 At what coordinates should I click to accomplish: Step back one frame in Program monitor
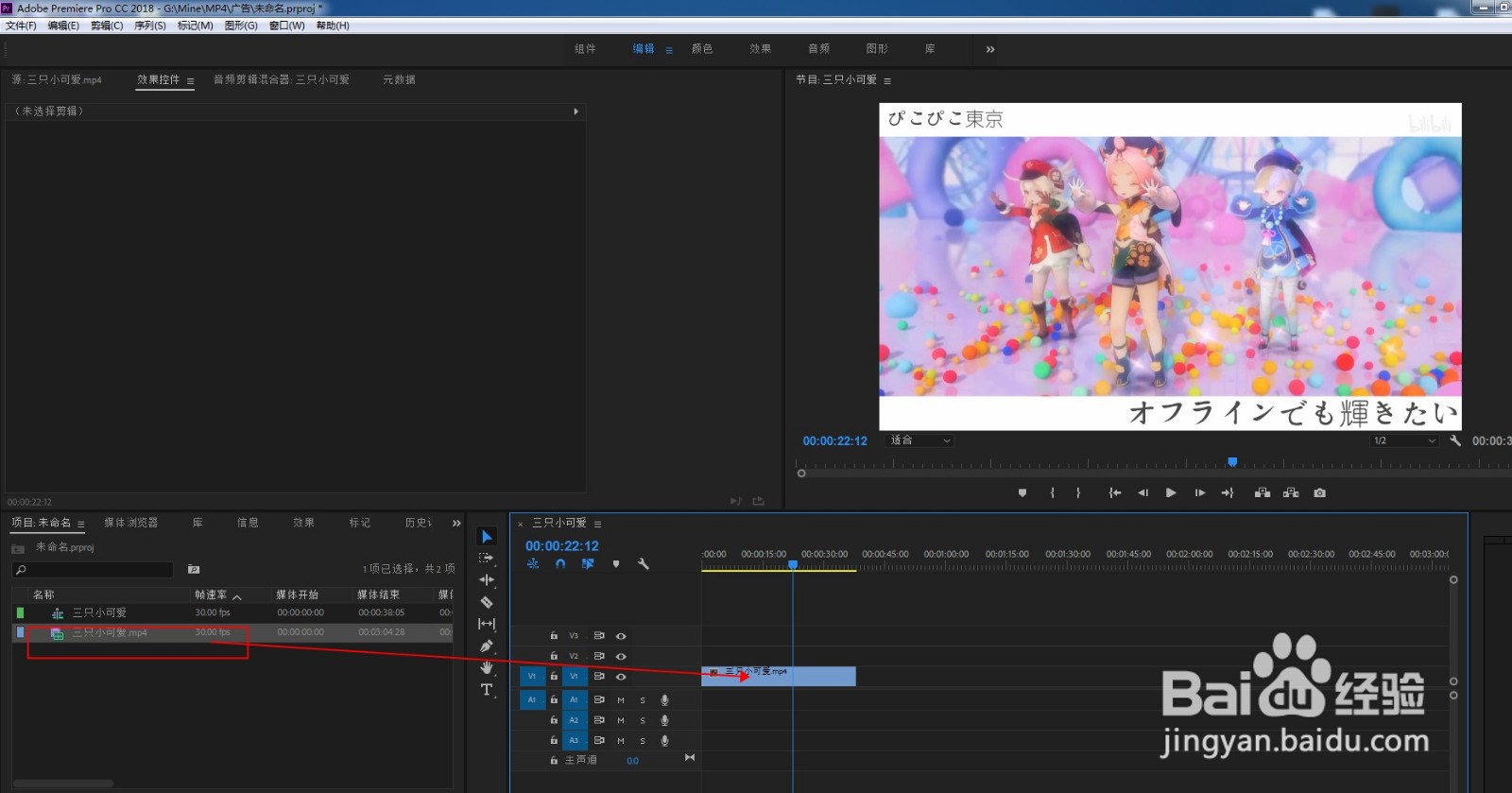pos(1143,492)
